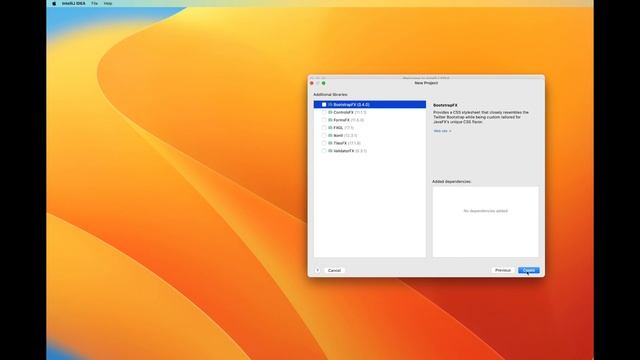This screenshot has width=640, height=360.
Task: Go back with the Previous button
Action: click(x=503, y=270)
